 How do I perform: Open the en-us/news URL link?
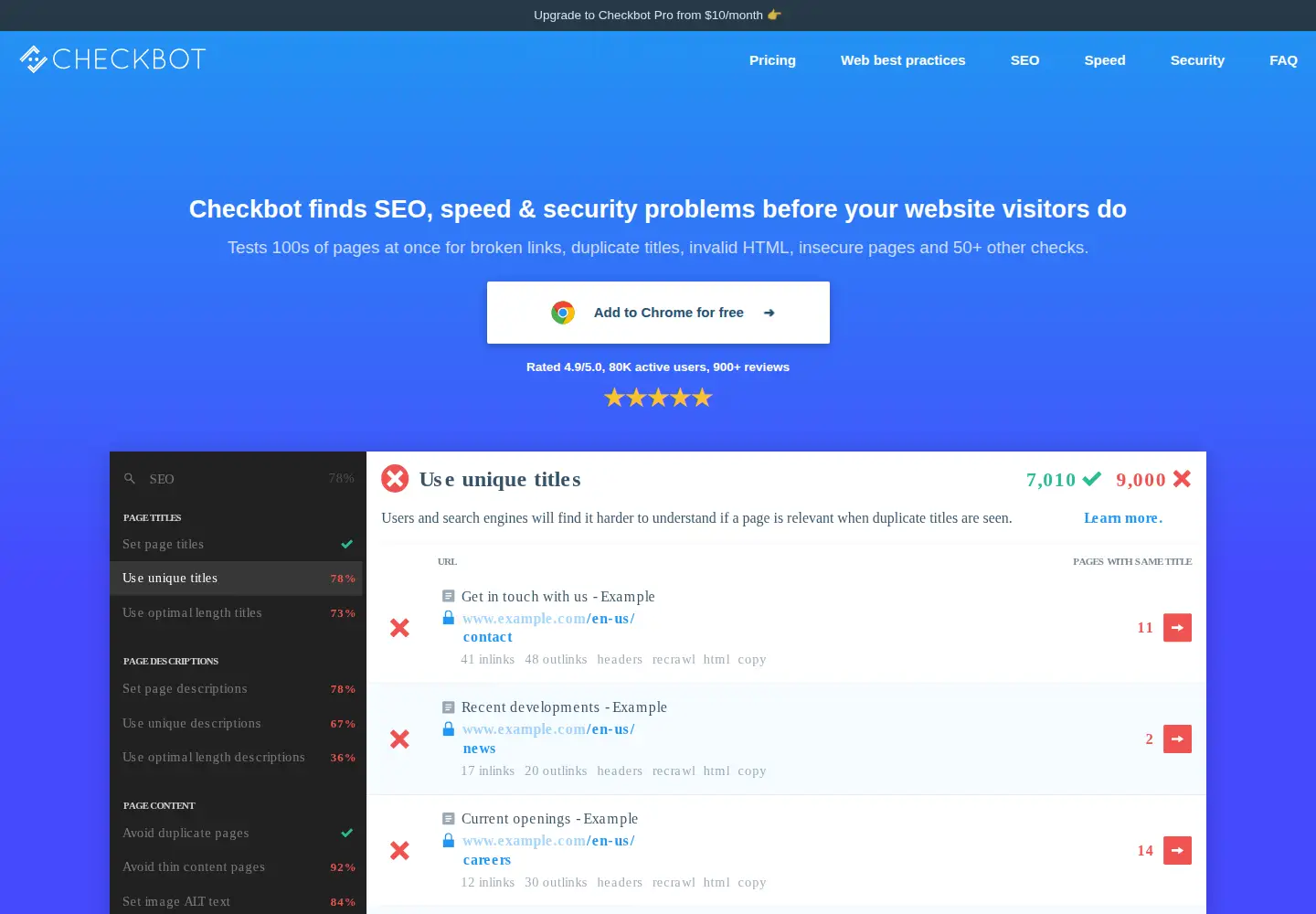coord(548,739)
